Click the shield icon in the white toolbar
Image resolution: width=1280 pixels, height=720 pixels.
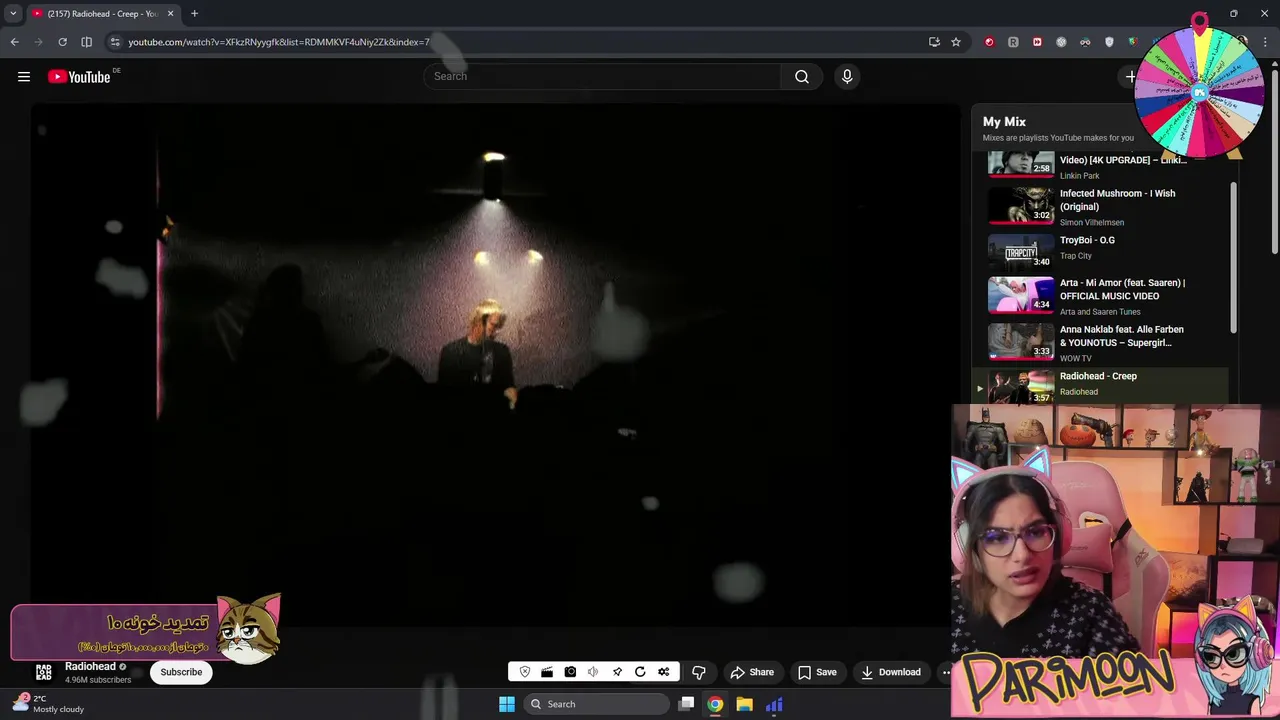(x=524, y=672)
